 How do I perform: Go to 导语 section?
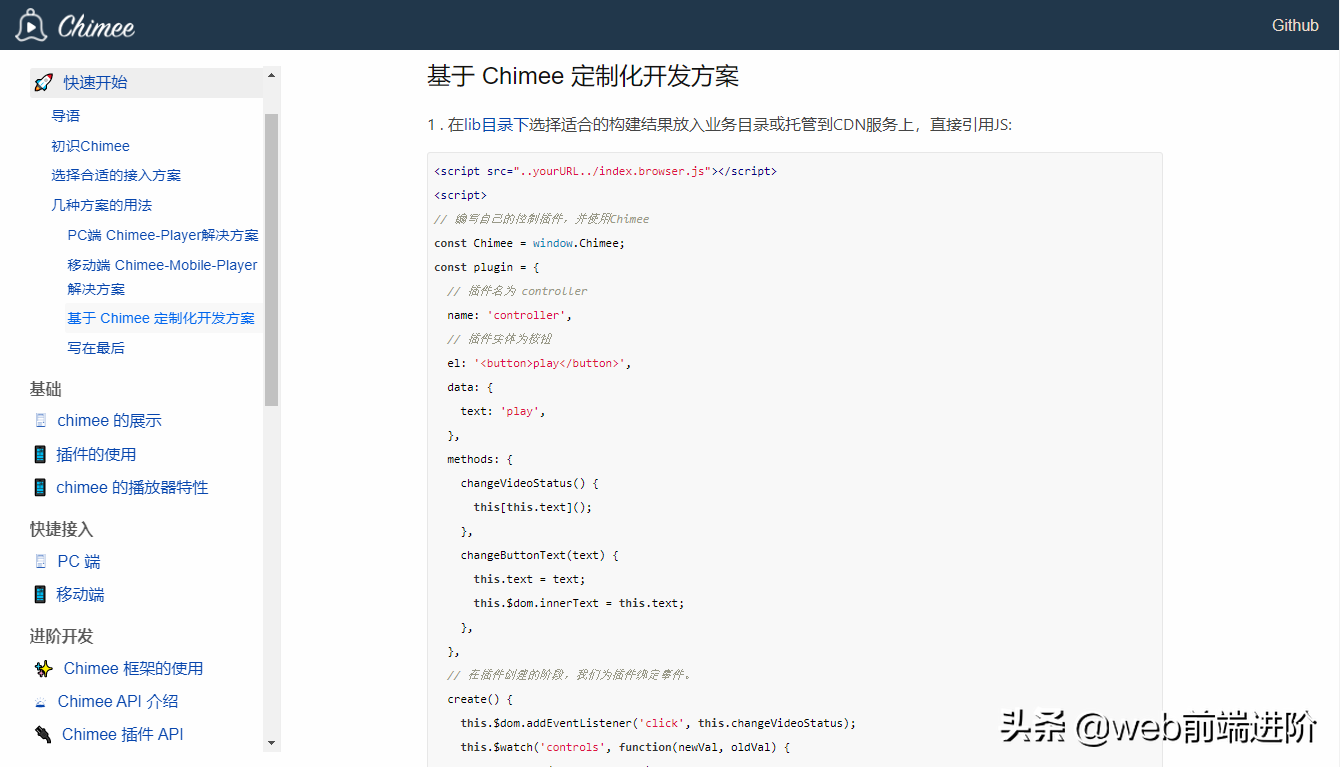[x=66, y=116]
